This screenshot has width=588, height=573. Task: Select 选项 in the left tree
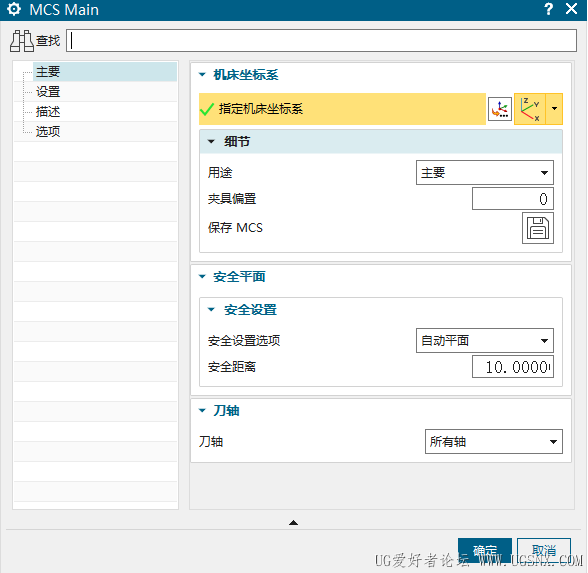click(x=48, y=132)
